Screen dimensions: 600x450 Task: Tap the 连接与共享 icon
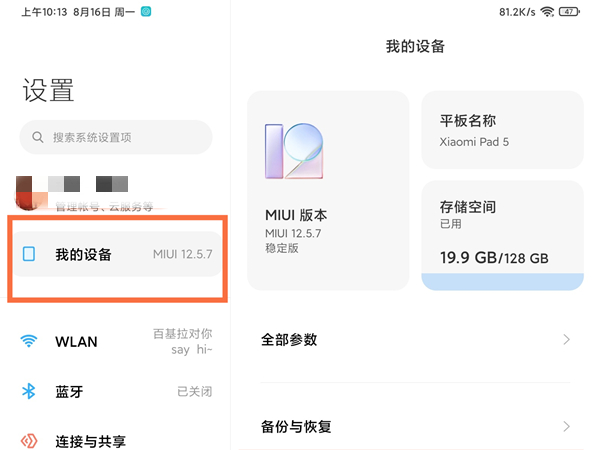coord(30,440)
